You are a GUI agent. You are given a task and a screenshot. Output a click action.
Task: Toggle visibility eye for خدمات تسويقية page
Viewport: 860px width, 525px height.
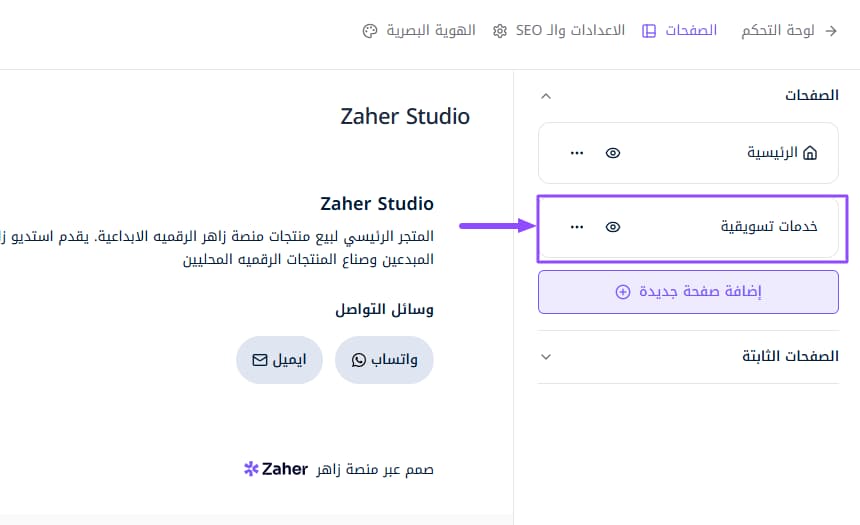613,227
